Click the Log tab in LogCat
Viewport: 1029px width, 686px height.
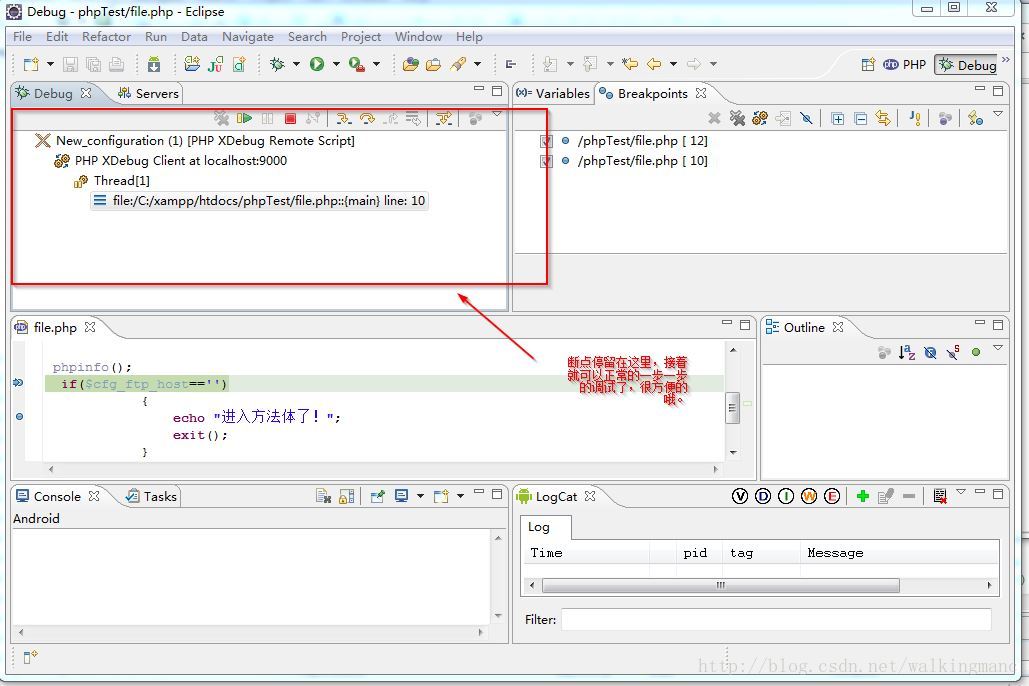point(545,527)
